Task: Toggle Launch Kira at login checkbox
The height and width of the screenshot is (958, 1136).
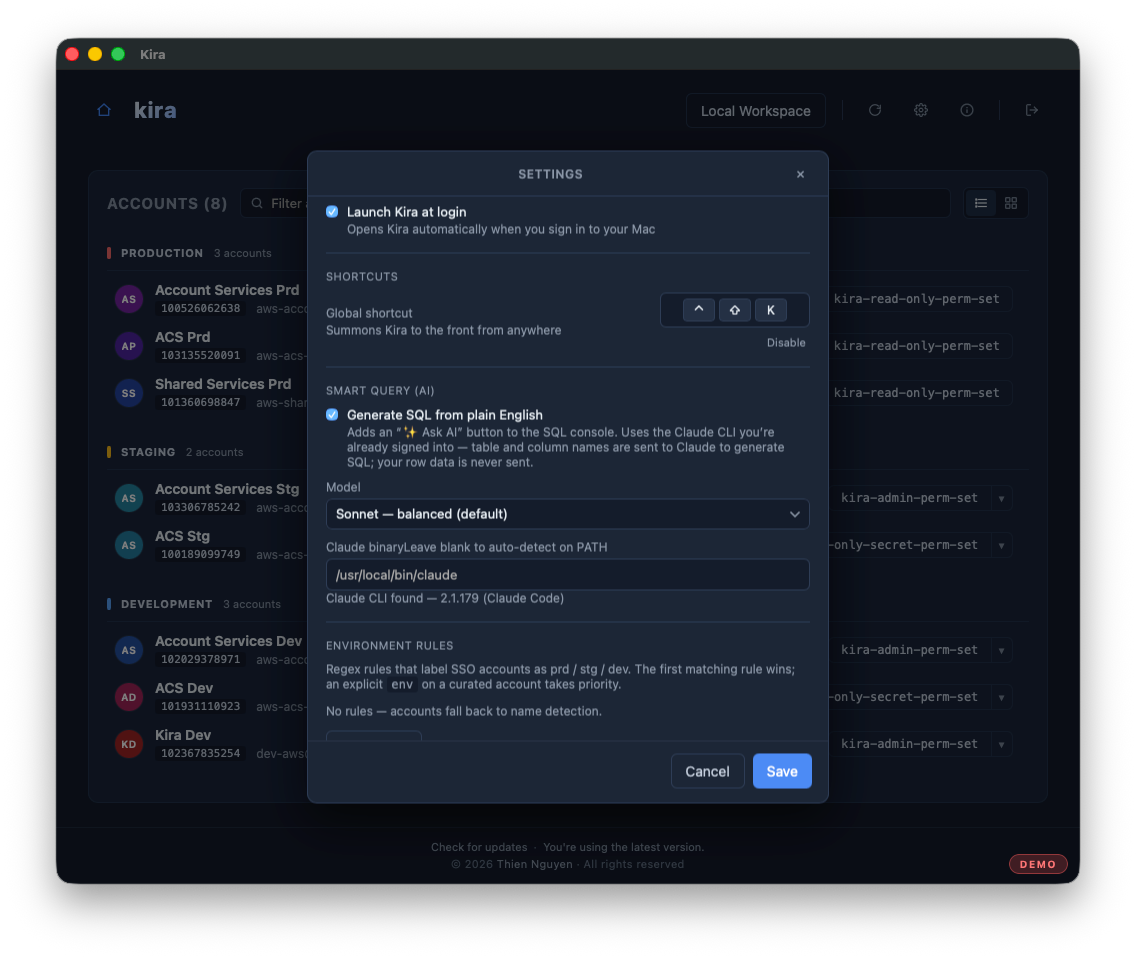Action: pos(332,212)
